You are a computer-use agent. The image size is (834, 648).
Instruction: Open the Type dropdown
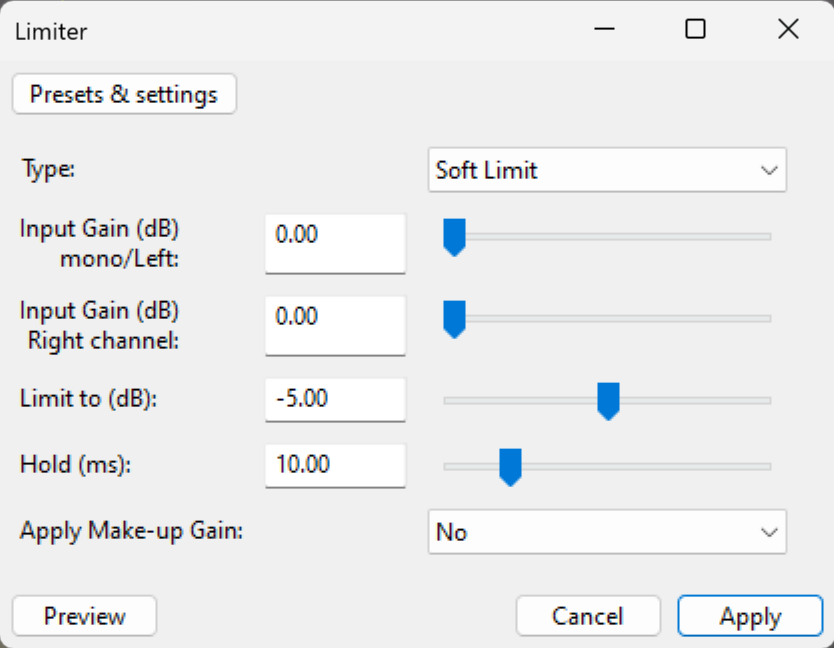(x=607, y=170)
